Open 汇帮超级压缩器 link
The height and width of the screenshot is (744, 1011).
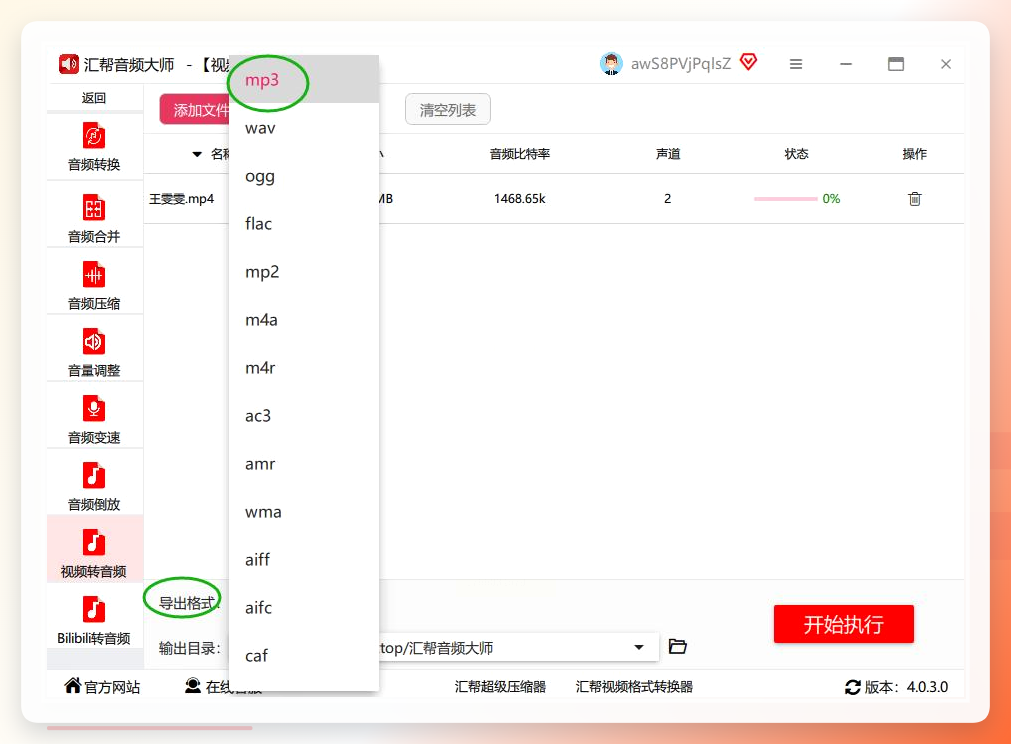tap(500, 687)
